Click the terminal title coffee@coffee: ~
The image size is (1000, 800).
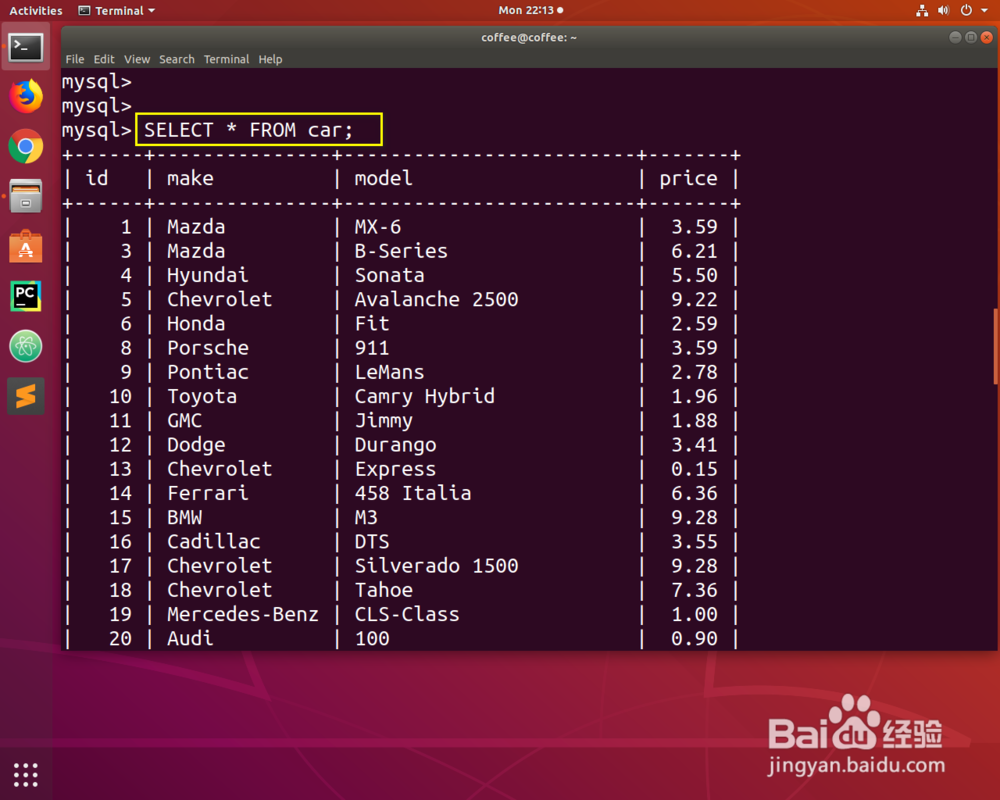[x=529, y=38]
